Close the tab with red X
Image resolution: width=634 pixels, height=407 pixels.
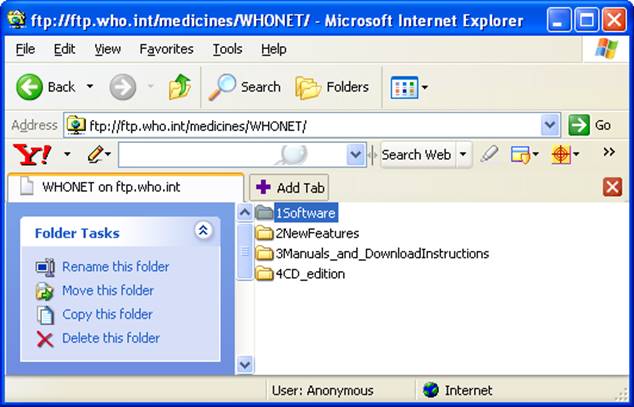pos(612,187)
